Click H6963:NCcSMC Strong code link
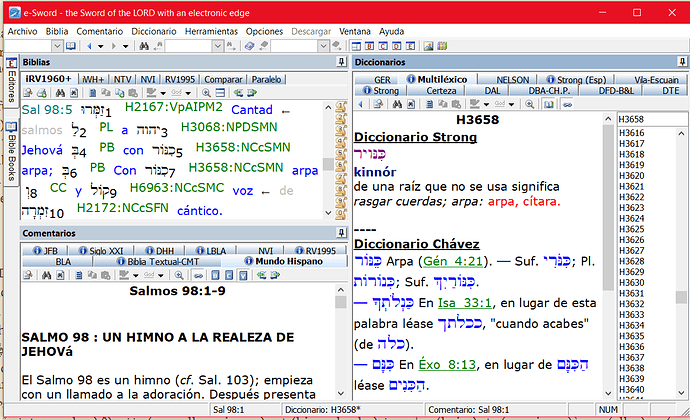 pos(177,188)
